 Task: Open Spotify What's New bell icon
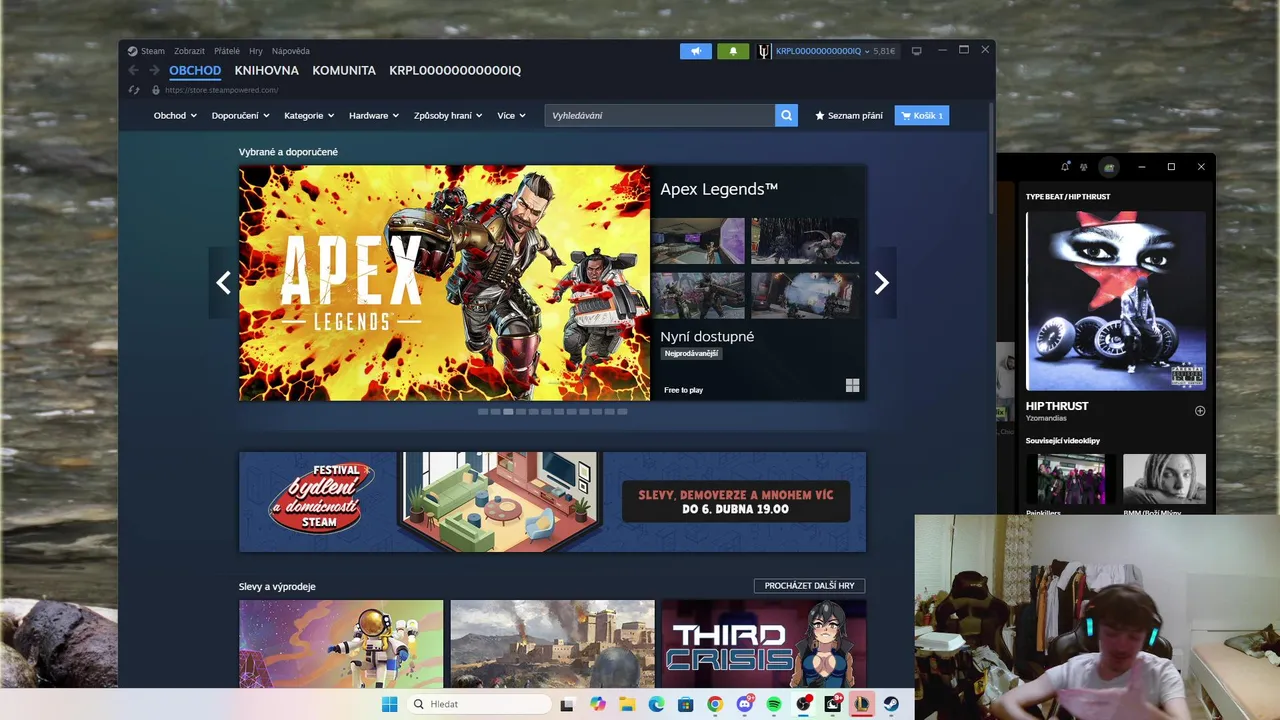point(1065,167)
